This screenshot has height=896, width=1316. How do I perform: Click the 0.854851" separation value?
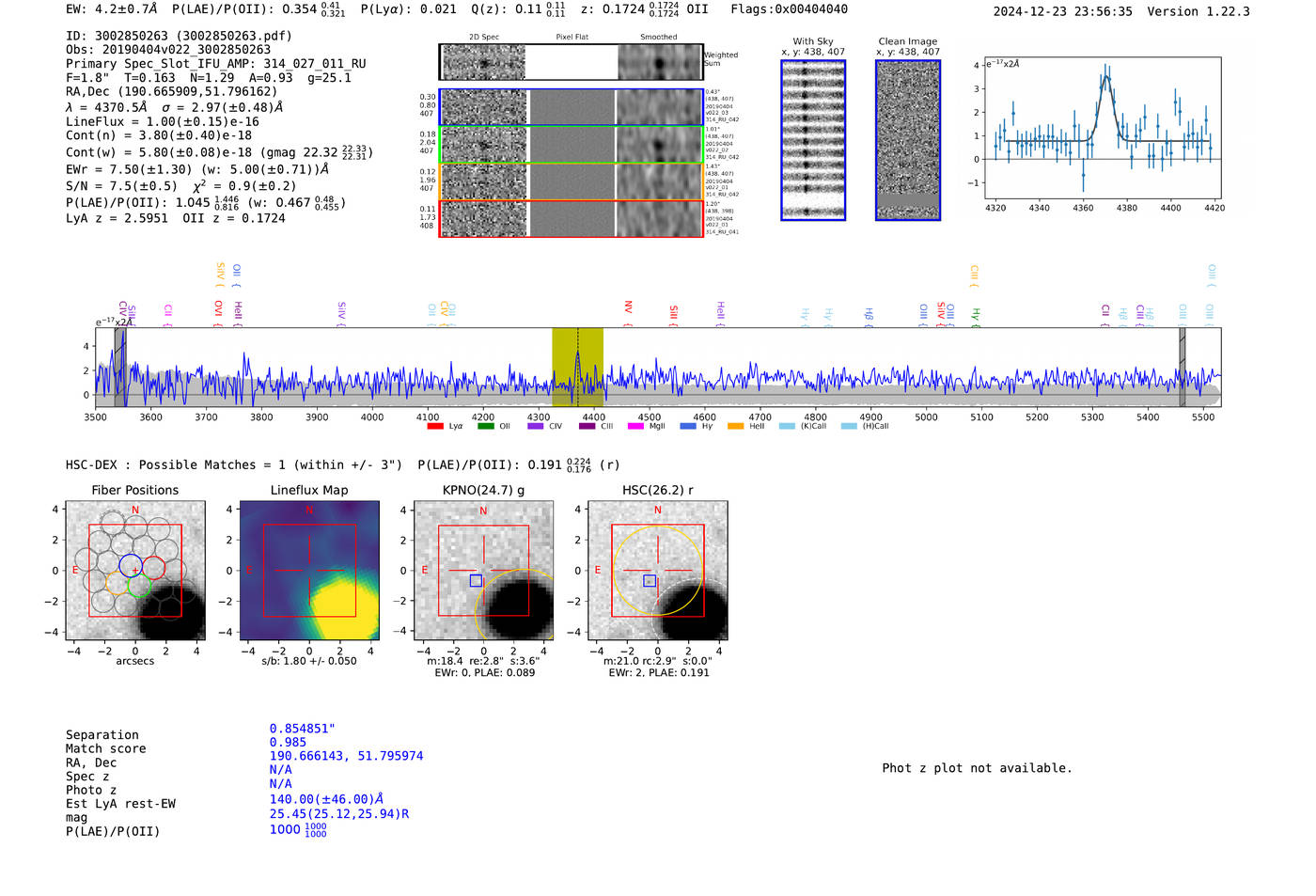click(x=303, y=729)
